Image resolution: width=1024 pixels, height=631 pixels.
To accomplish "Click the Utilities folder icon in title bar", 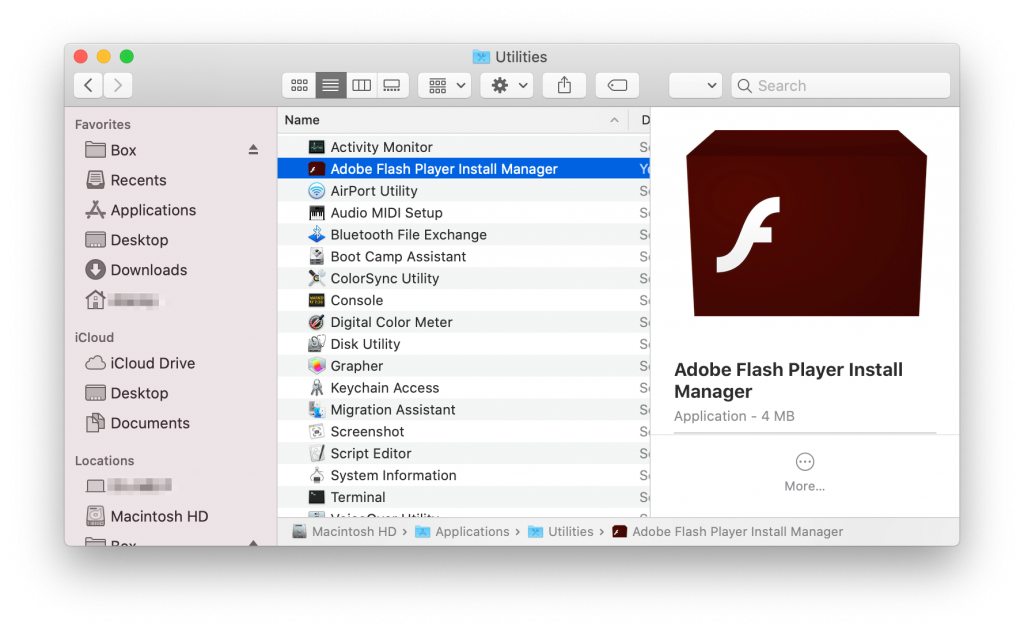I will click(x=481, y=57).
